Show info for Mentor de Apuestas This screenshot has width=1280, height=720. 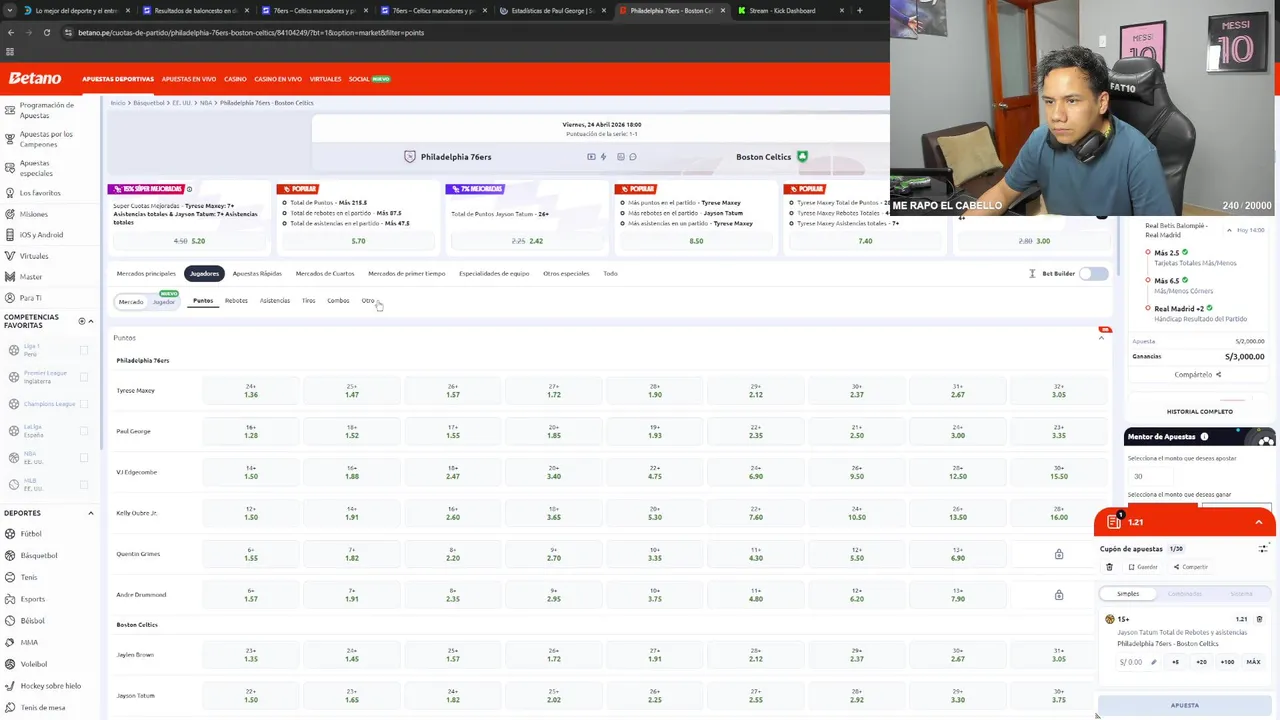[1204, 437]
